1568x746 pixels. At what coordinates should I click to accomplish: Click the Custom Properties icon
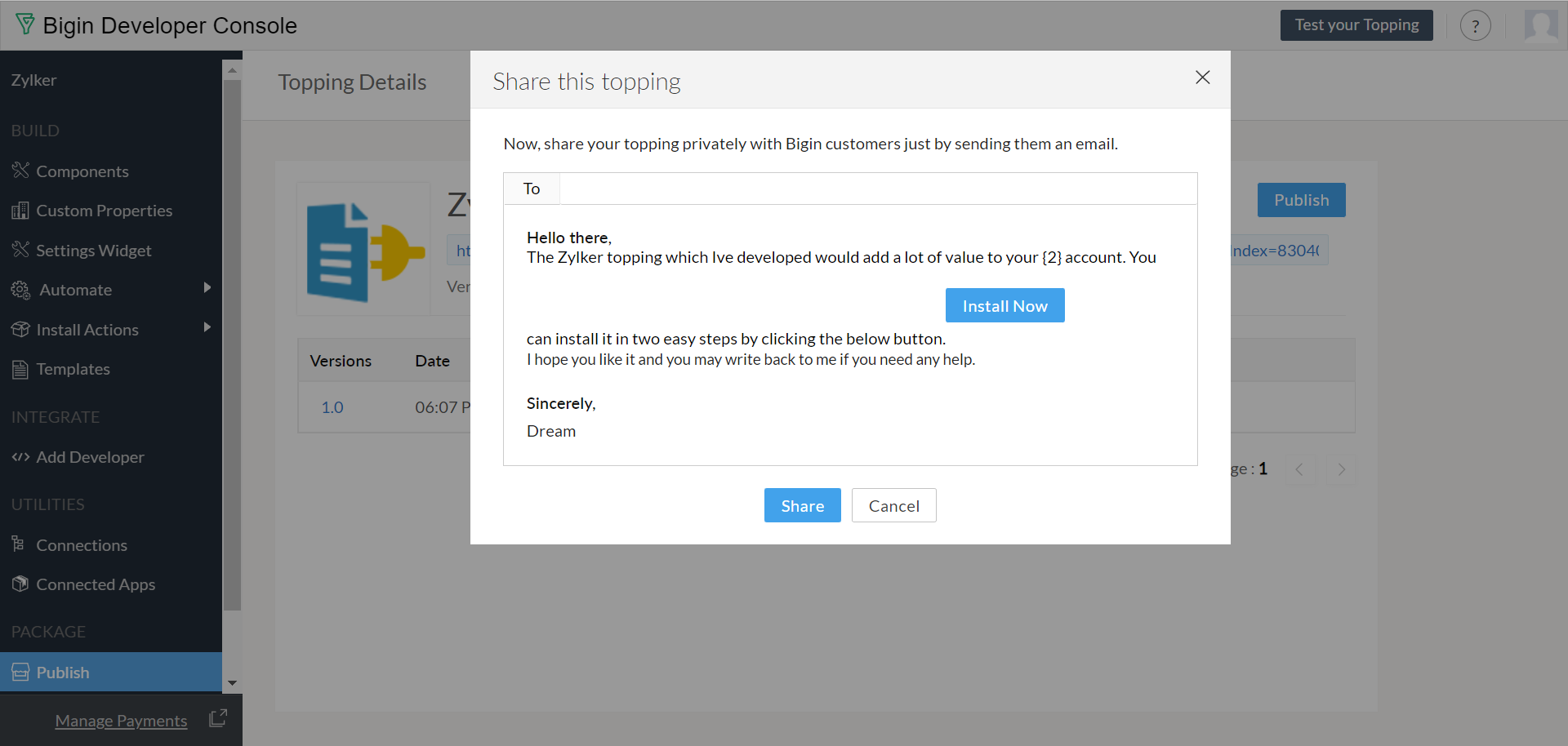20,211
